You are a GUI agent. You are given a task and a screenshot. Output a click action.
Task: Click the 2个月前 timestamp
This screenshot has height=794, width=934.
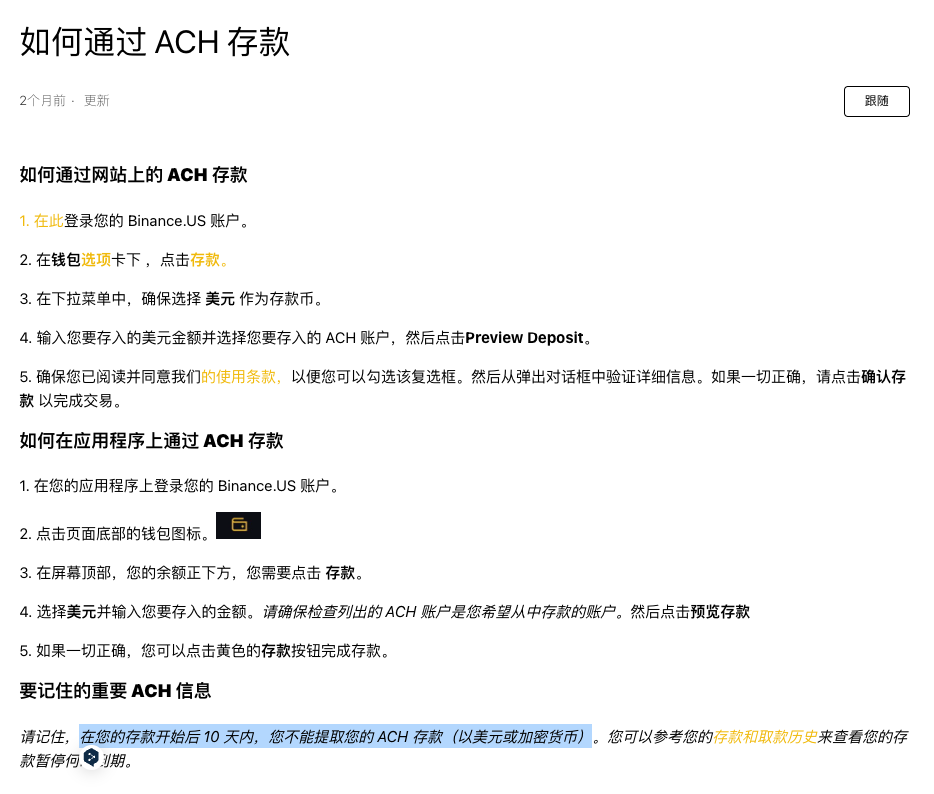42,101
